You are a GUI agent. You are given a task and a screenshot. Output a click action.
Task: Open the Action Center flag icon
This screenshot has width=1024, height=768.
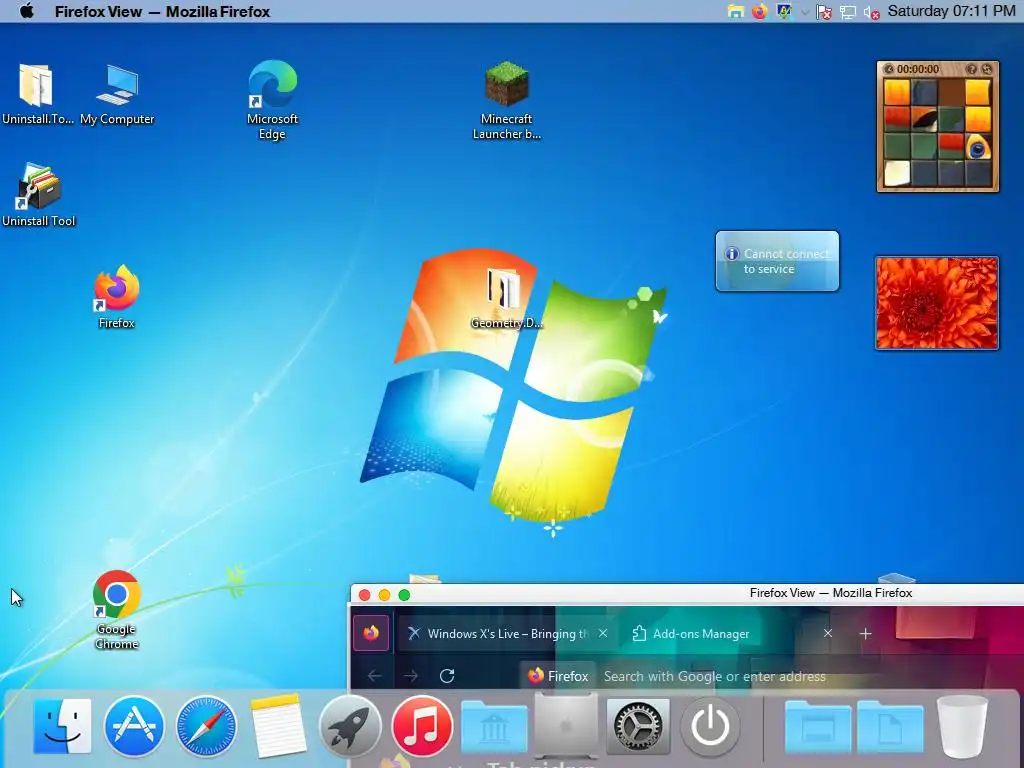[824, 12]
